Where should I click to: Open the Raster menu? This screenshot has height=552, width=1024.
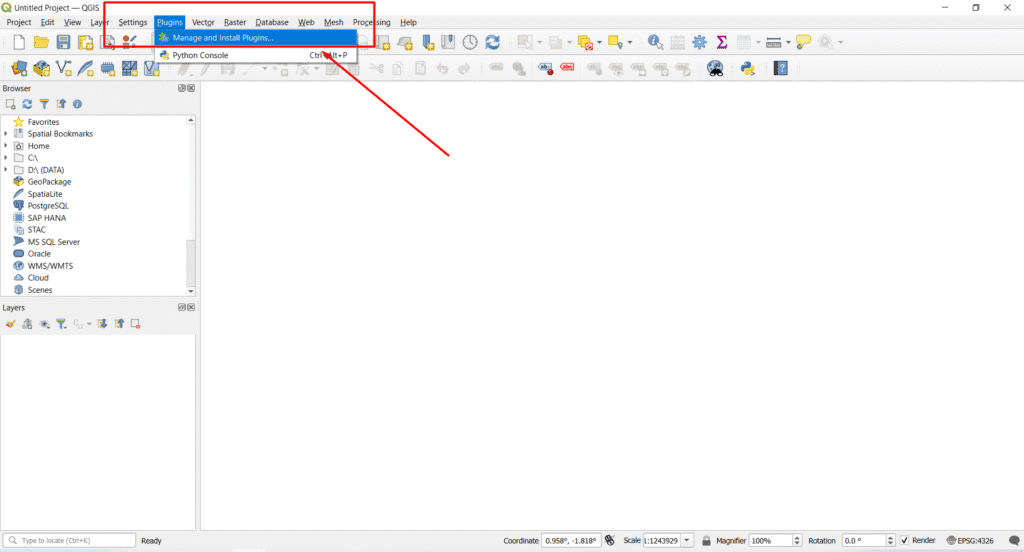click(234, 22)
